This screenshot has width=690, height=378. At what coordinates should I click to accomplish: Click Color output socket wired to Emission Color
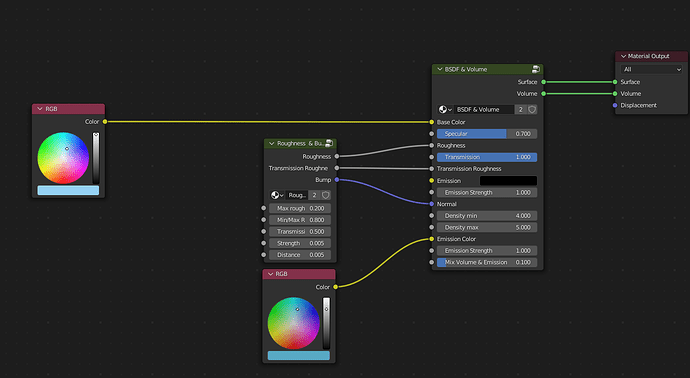335,287
